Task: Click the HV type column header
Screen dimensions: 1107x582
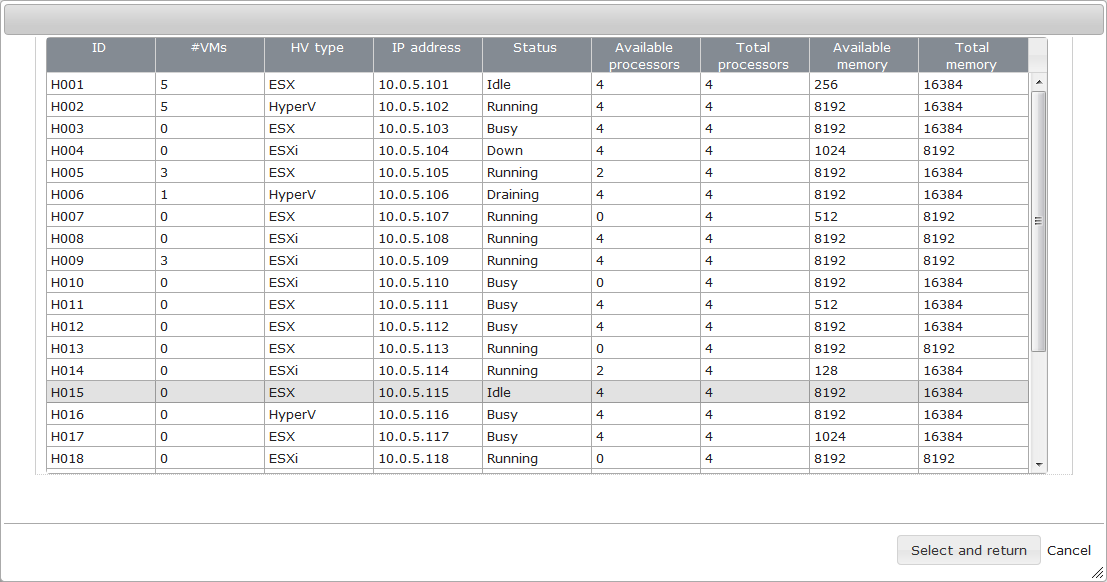Action: (x=318, y=55)
